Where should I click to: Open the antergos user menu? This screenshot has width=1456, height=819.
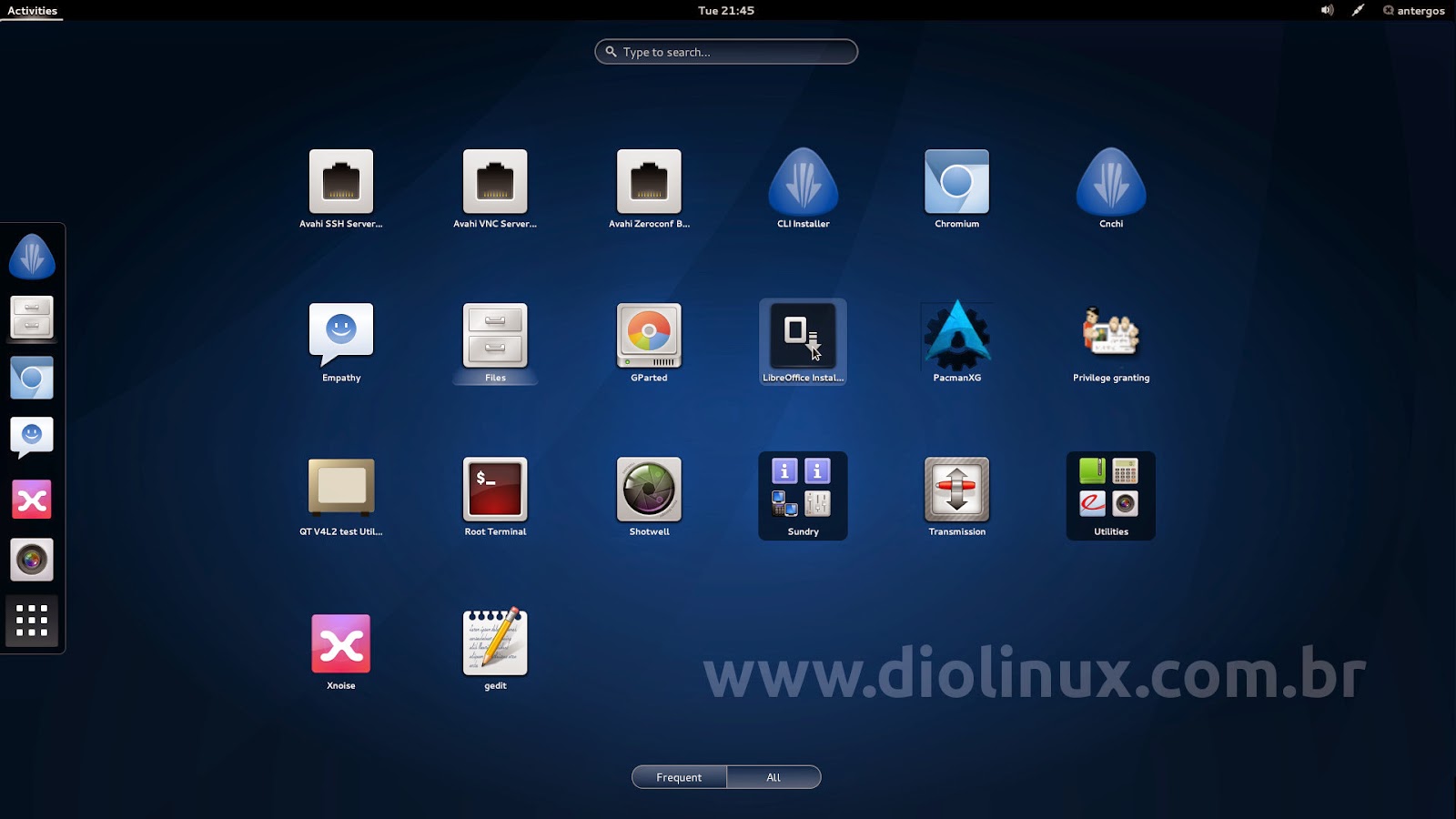tap(1413, 10)
